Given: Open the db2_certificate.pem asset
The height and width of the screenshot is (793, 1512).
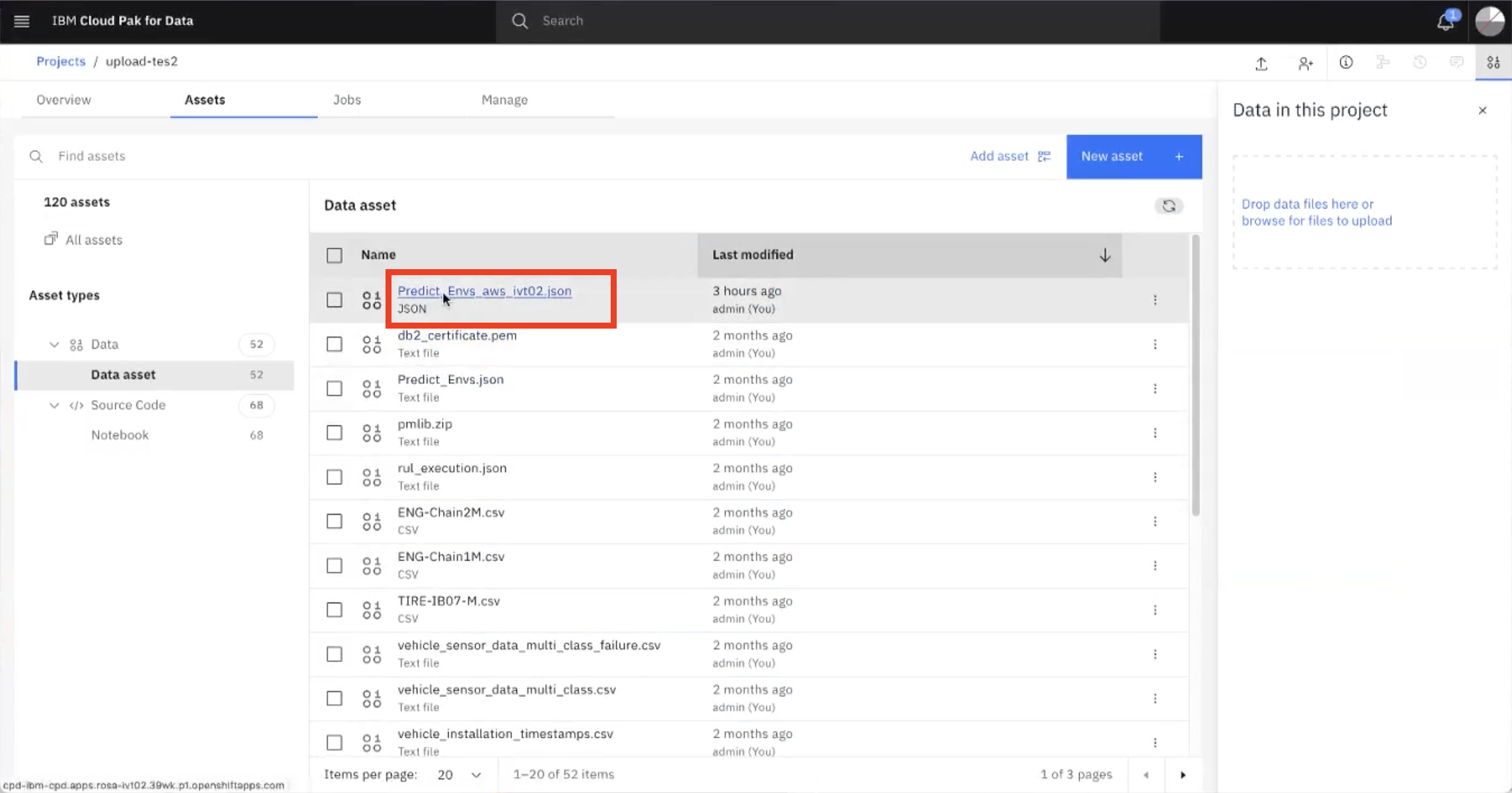Looking at the screenshot, I should point(456,336).
